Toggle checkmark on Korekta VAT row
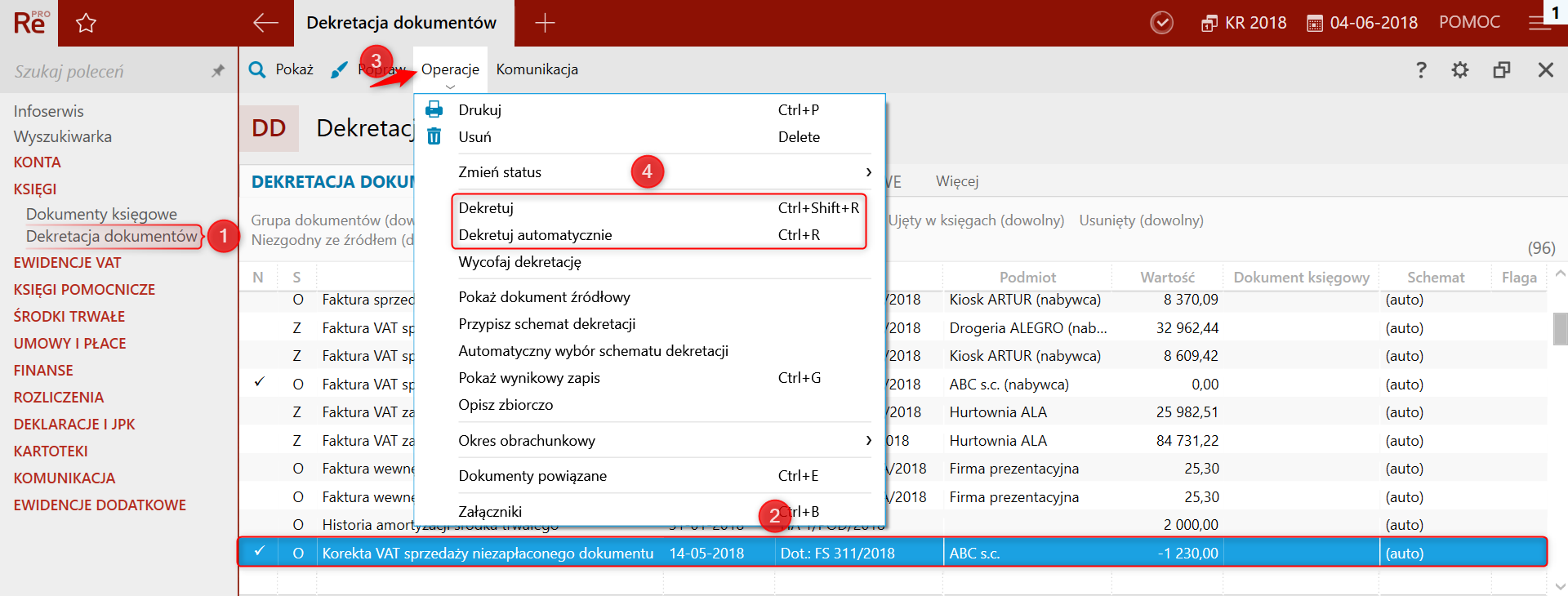The image size is (1568, 596). (259, 551)
